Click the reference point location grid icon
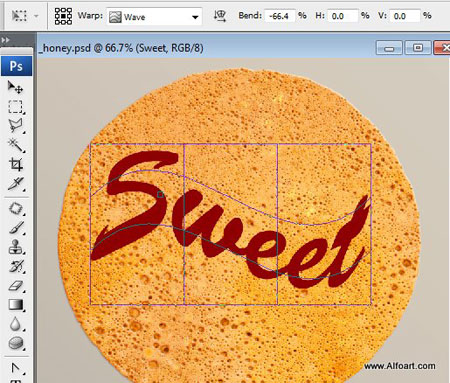 coord(63,16)
